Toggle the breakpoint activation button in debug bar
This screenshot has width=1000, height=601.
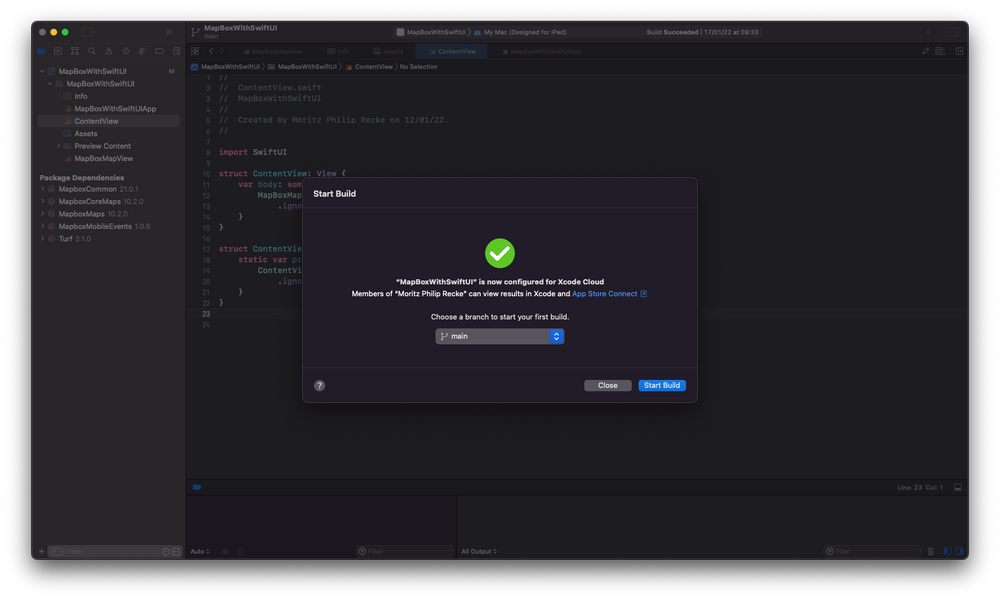click(196, 487)
